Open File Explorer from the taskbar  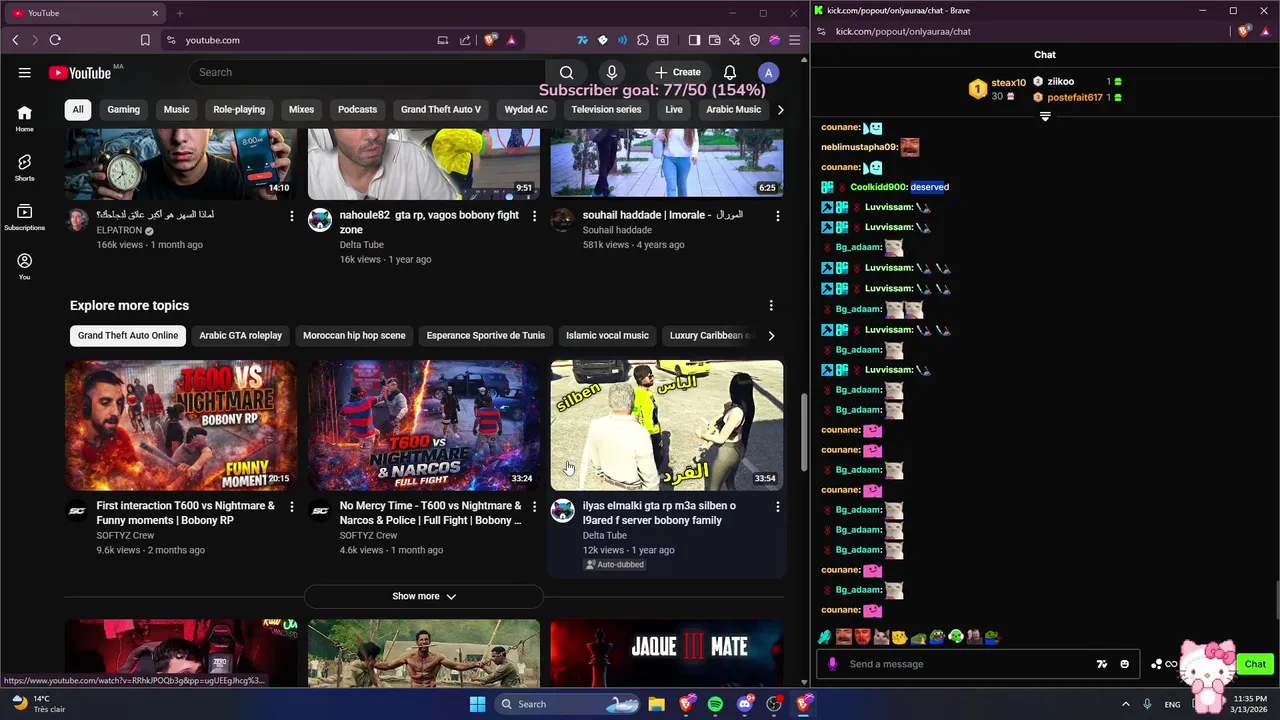(657, 704)
